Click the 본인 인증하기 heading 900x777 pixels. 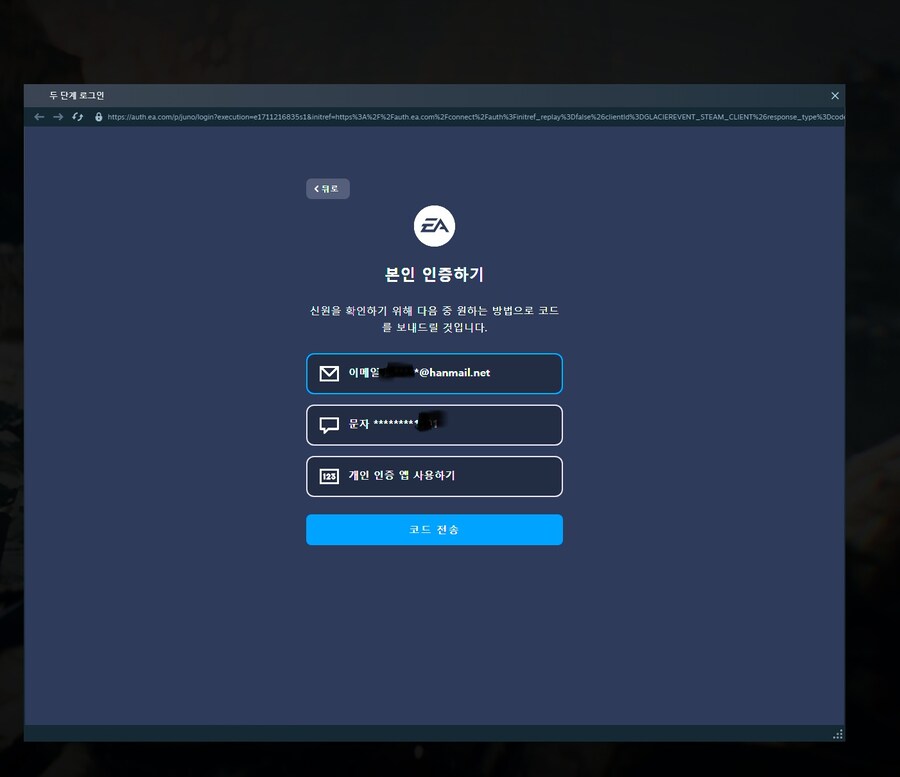[434, 274]
